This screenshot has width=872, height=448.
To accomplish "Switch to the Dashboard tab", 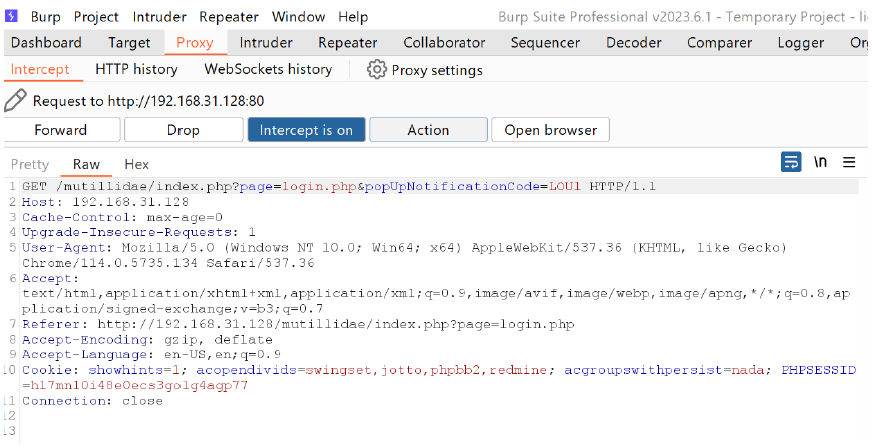I will tap(46, 43).
